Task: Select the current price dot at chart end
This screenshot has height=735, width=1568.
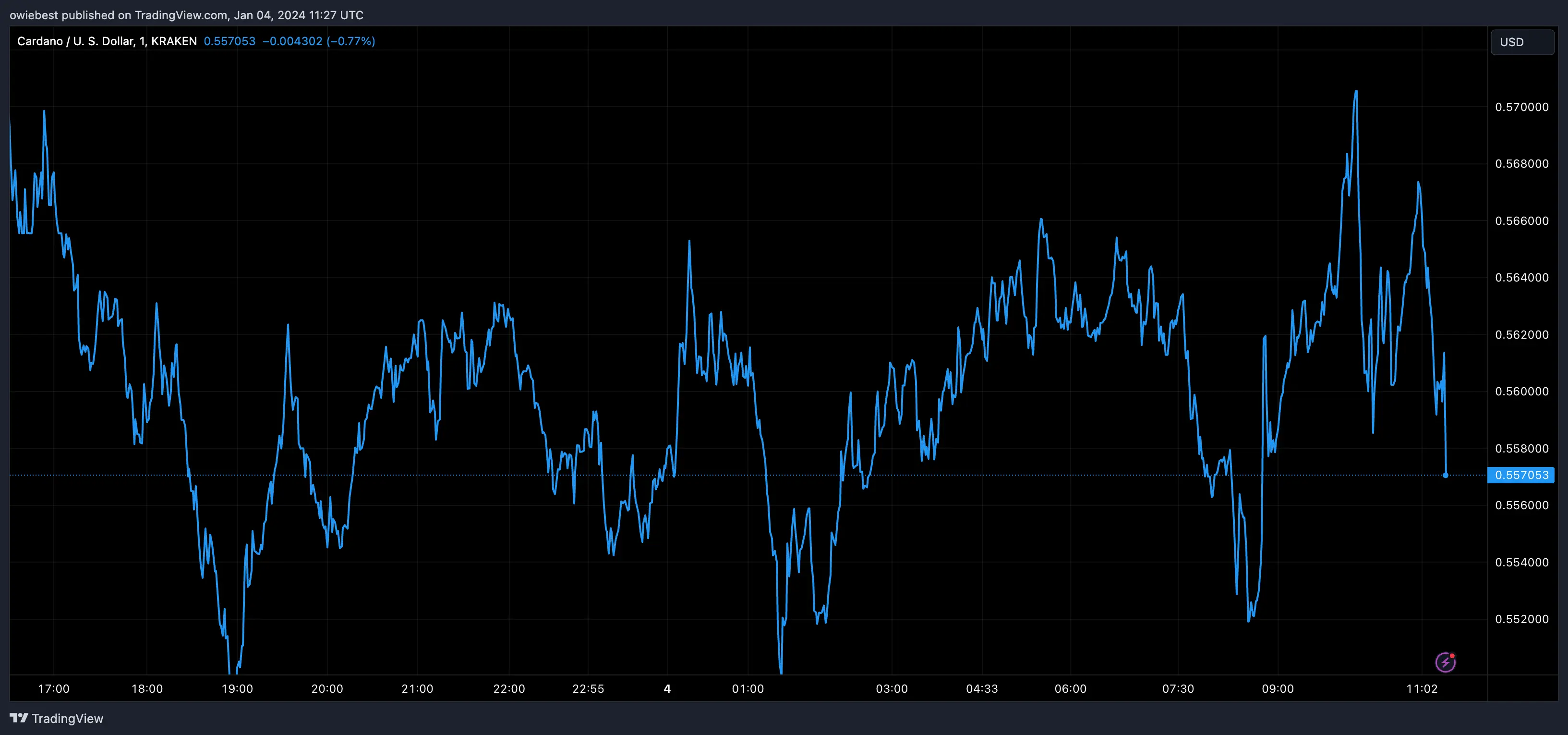Action: pos(1445,476)
